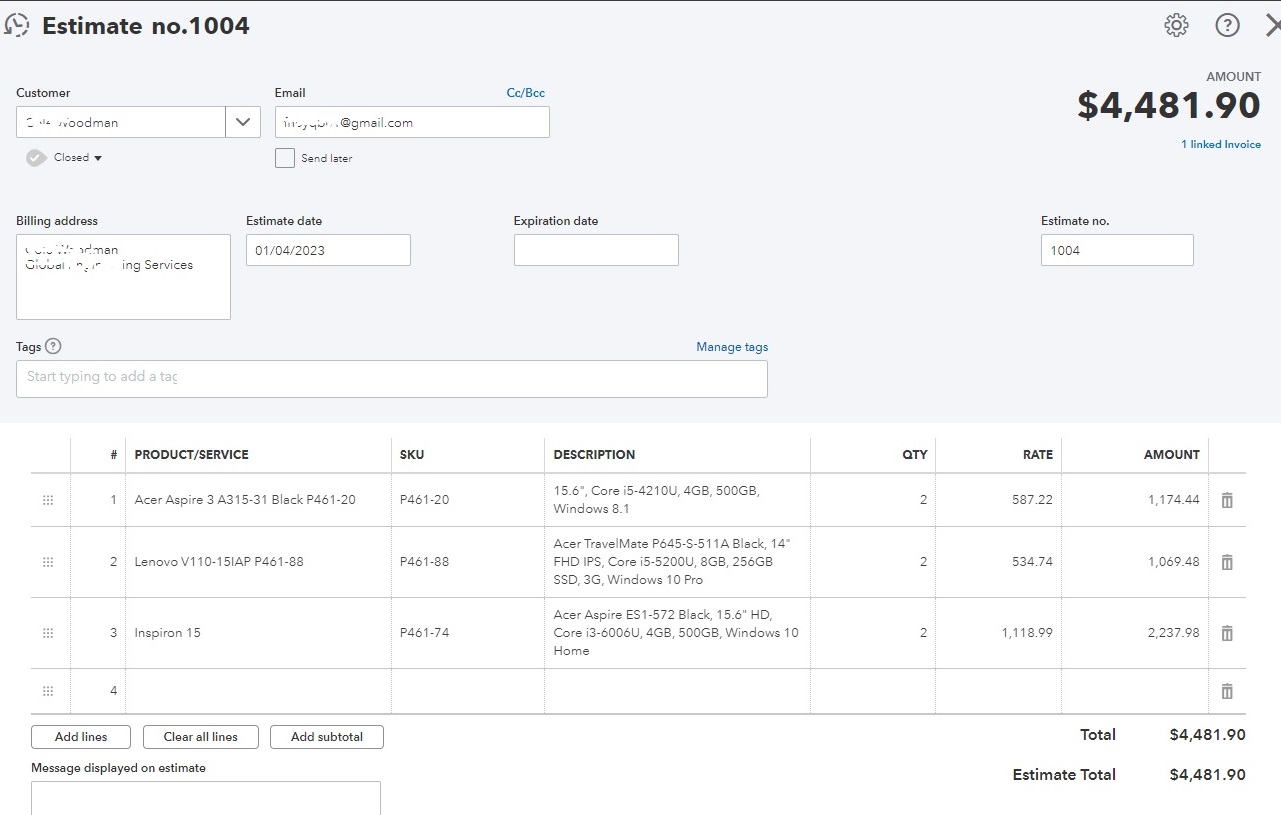Screen dimensions: 1281x815
Task: Click the Clear all lines button
Action: coord(201,737)
